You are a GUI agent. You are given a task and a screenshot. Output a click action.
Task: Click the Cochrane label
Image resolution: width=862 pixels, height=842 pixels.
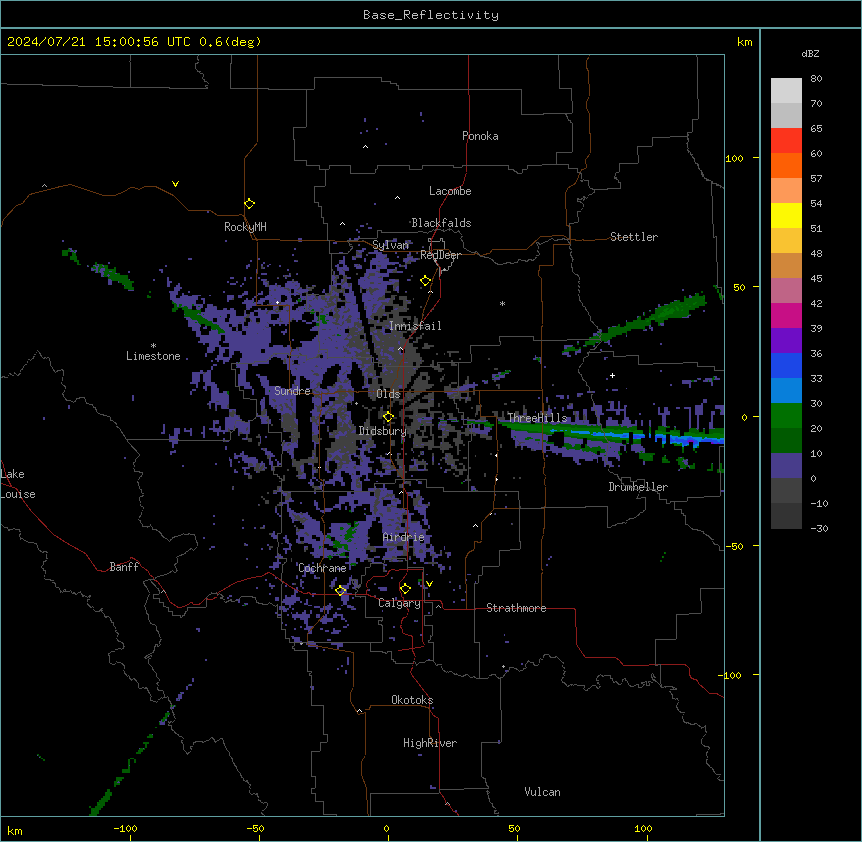[322, 568]
